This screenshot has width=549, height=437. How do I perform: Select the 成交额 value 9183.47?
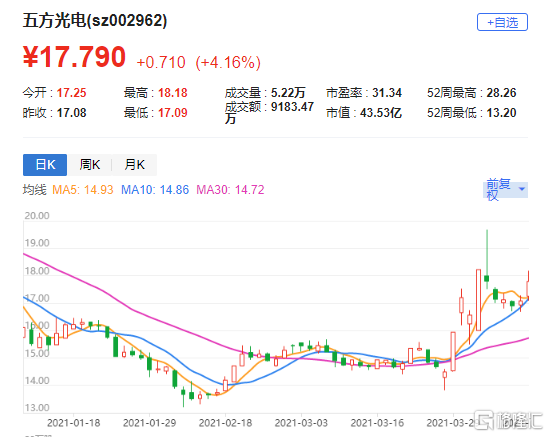click(292, 106)
